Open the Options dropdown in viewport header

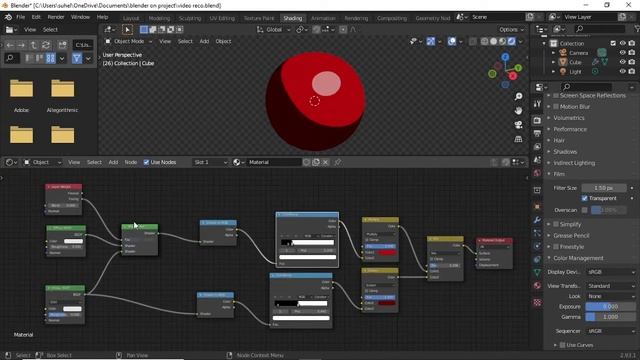tap(511, 29)
